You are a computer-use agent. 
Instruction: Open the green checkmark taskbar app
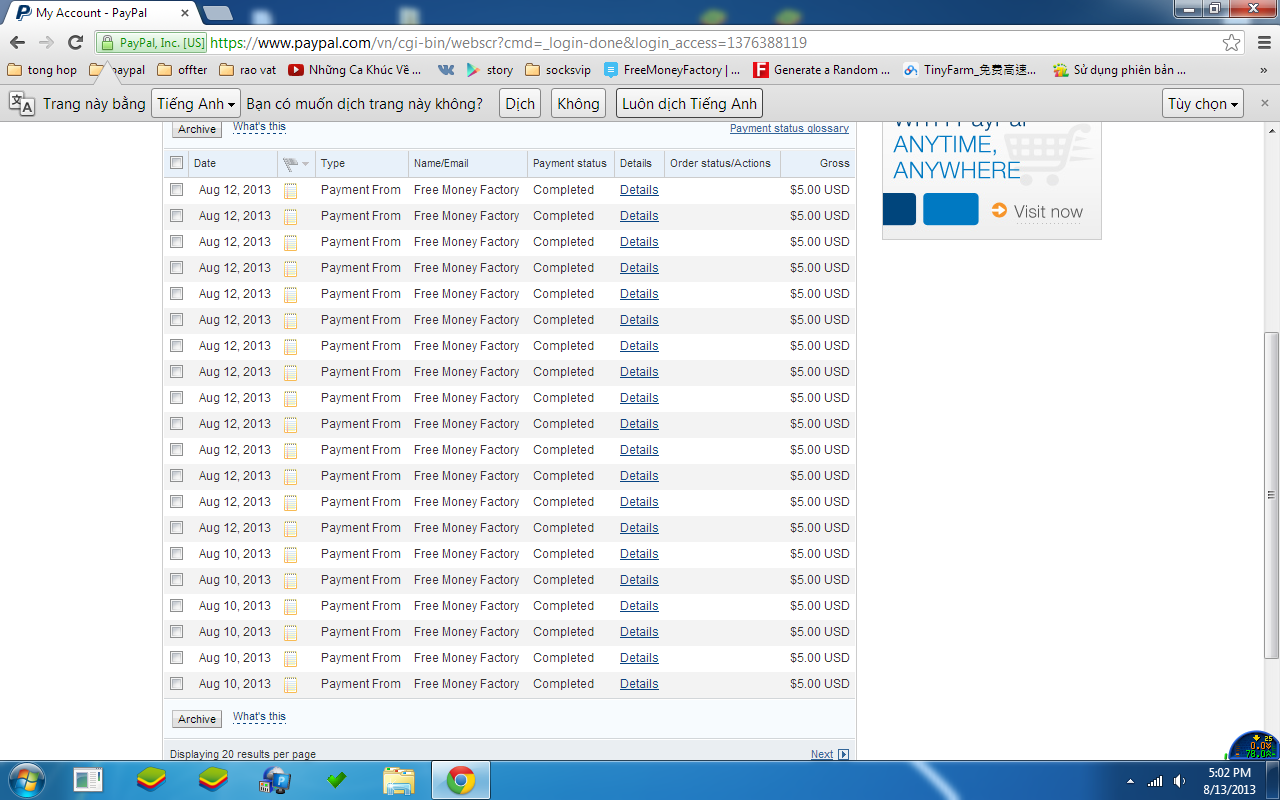[x=337, y=779]
